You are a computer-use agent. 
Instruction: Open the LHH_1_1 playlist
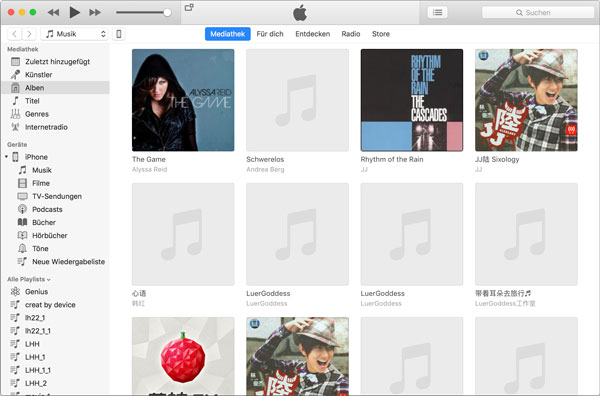tap(55, 370)
